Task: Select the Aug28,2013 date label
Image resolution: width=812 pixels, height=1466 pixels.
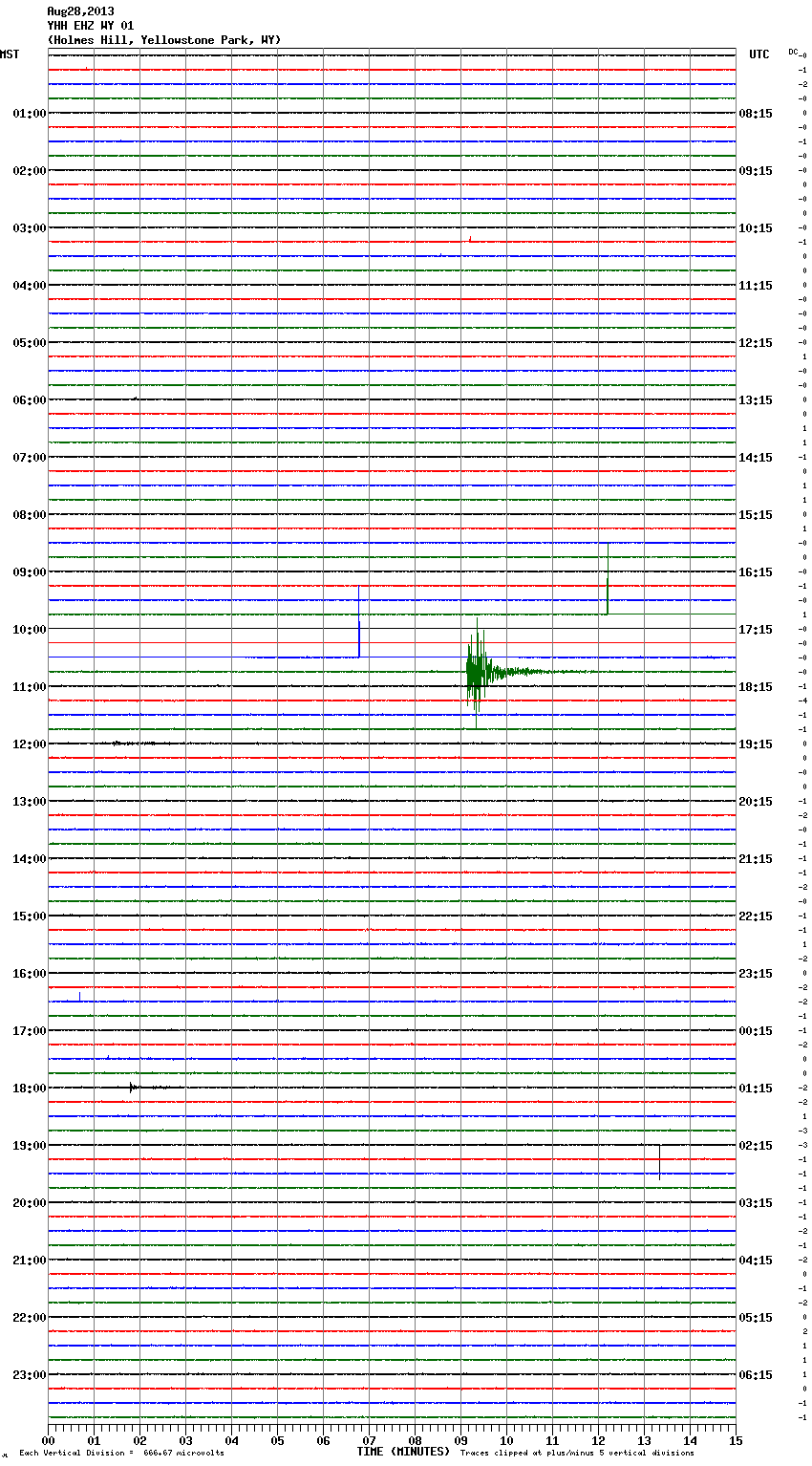Action: (x=80, y=11)
